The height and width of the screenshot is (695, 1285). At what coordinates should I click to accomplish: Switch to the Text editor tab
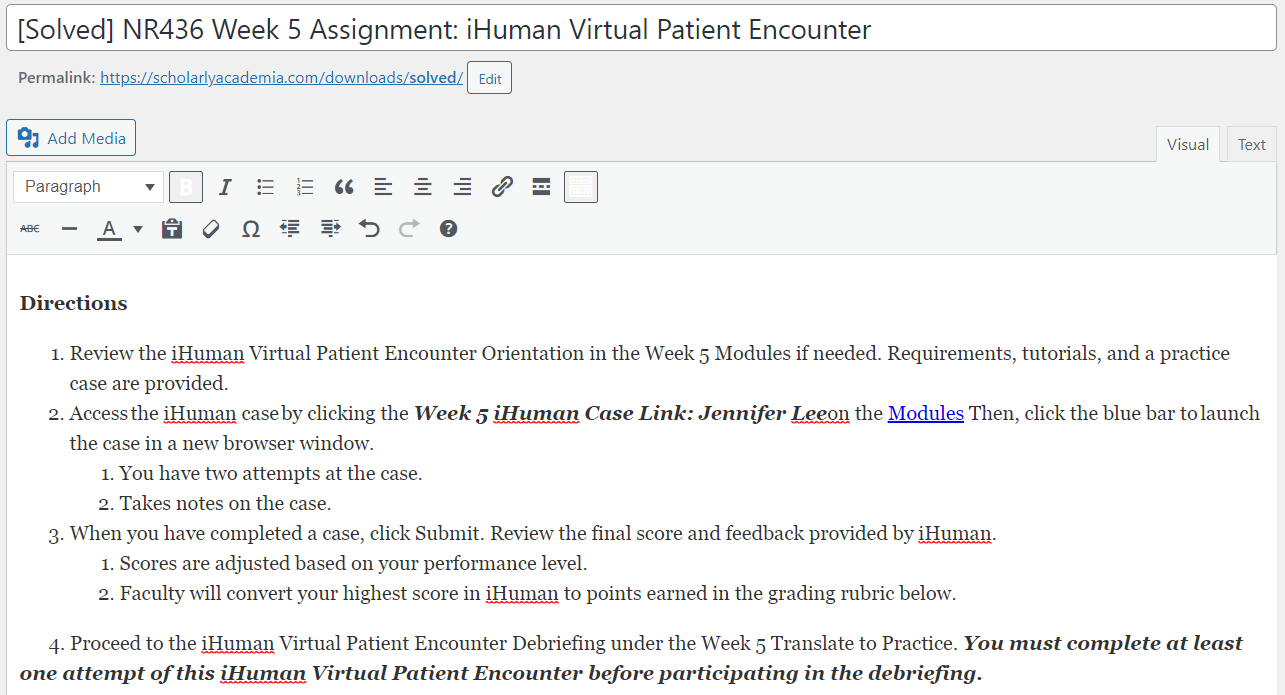pyautogui.click(x=1252, y=144)
